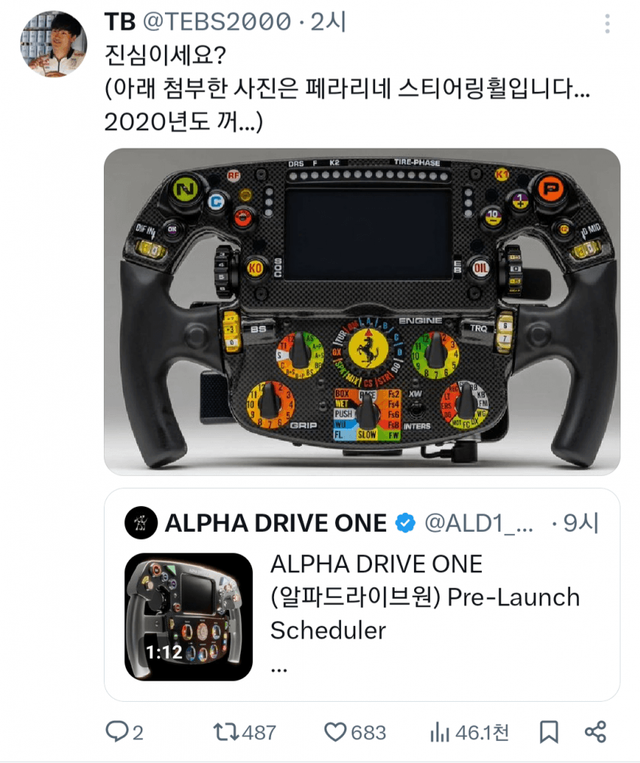Image resolution: width=640 pixels, height=763 pixels.
Task: Click the 9시 timestamp in quoted tweet
Action: [x=581, y=523]
